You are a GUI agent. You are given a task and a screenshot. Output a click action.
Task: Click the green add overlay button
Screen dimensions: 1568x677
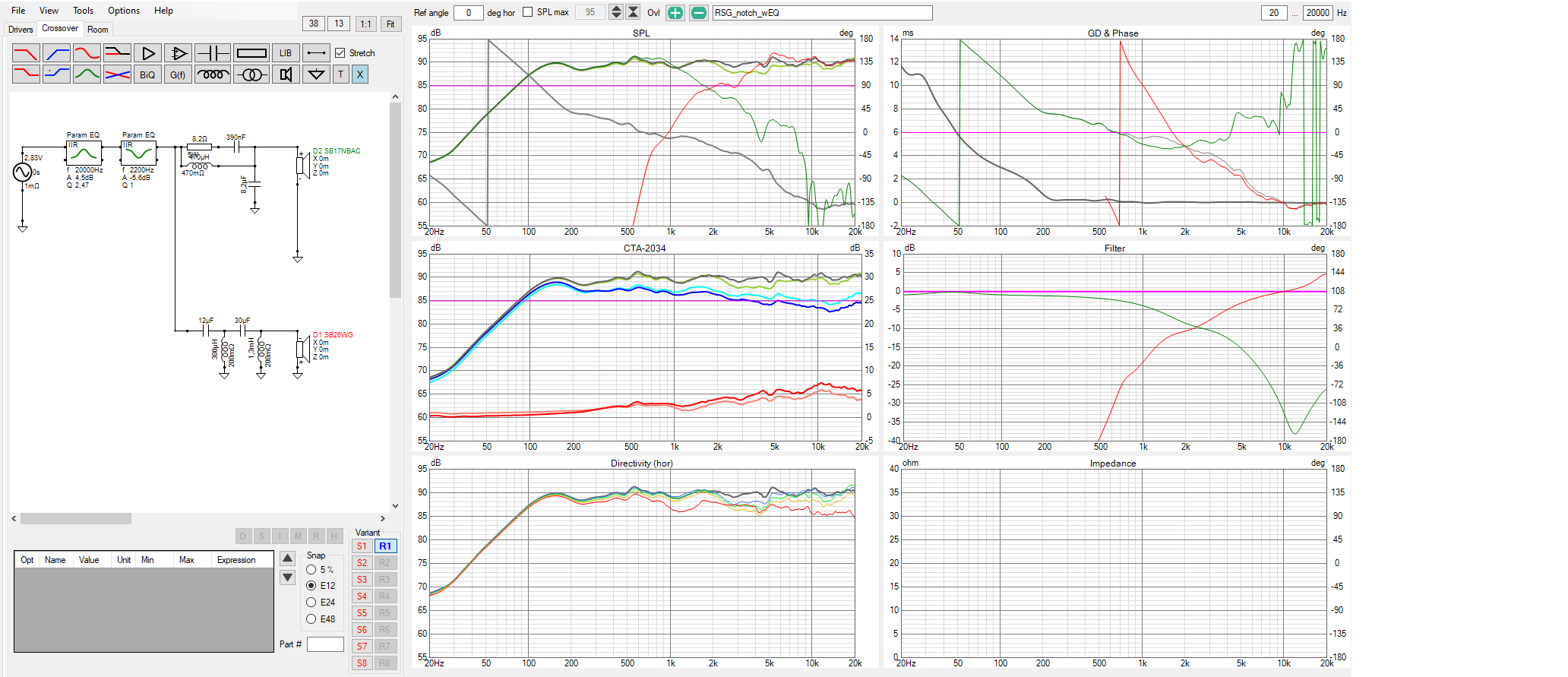675,13
